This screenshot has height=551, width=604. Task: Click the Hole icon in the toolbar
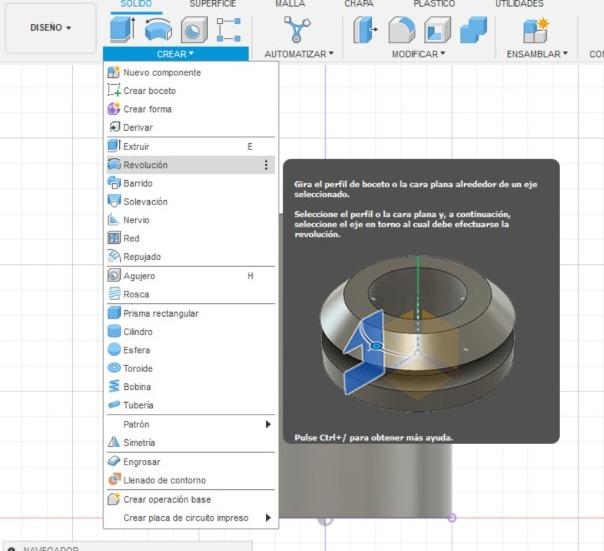click(x=193, y=30)
